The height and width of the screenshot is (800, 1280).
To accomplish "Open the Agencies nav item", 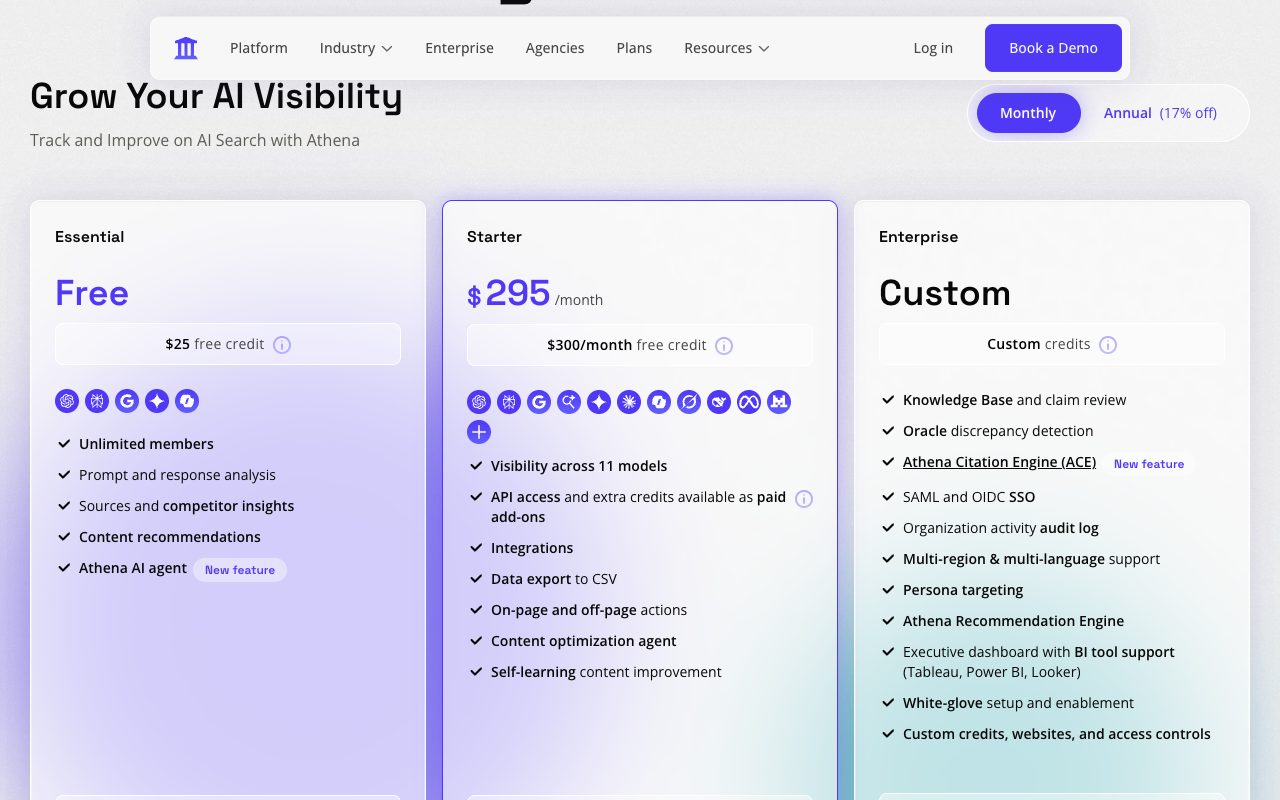I will 555,48.
